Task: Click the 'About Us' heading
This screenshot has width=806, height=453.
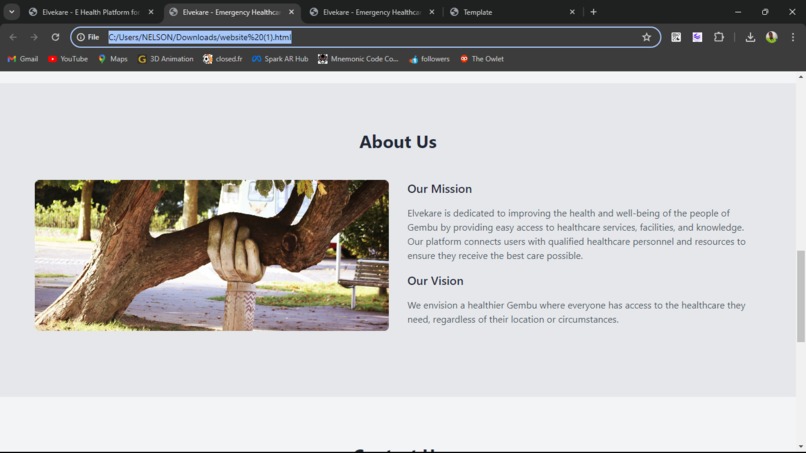Action: (398, 142)
